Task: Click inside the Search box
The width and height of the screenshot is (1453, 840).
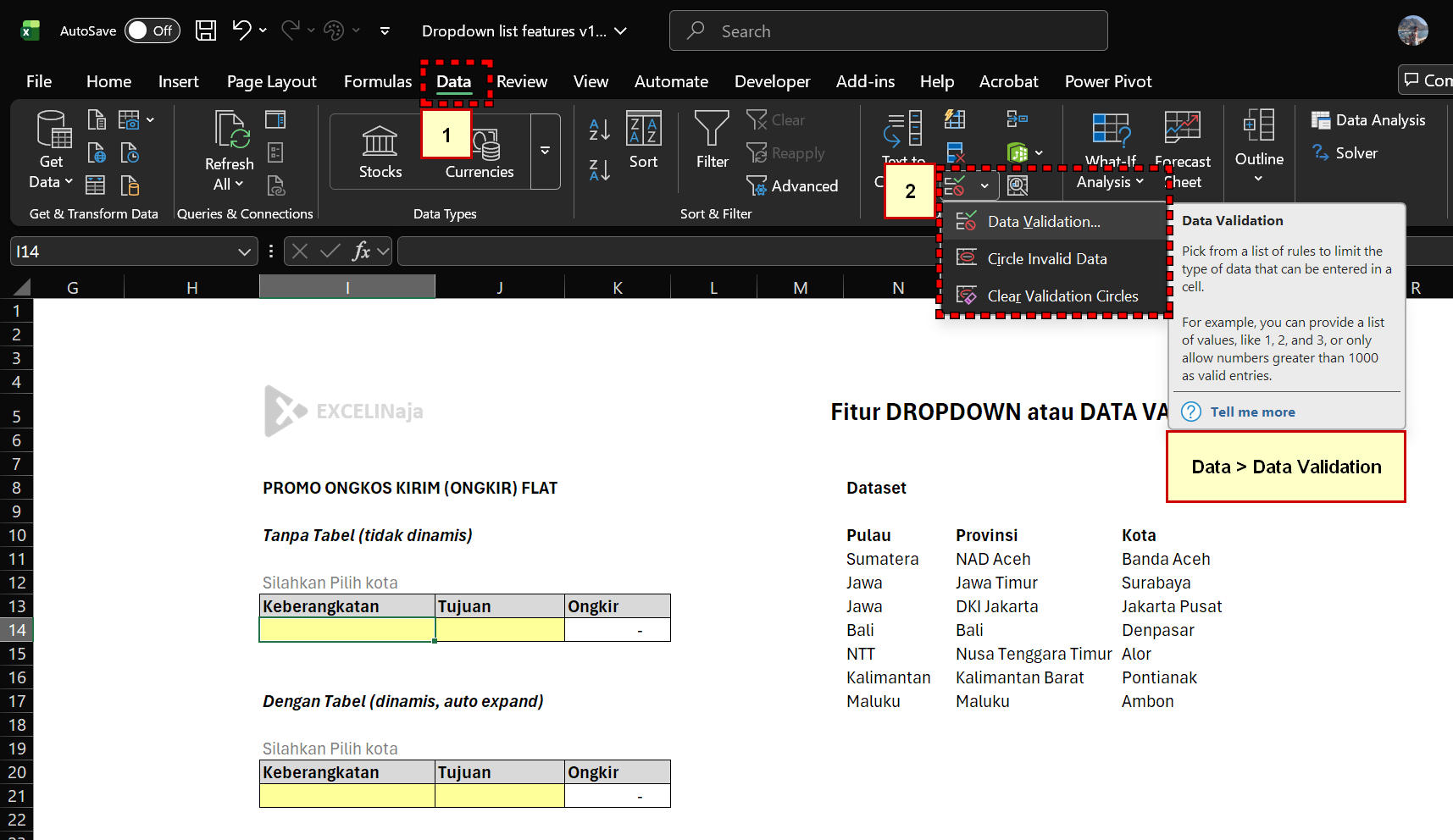Action: point(888,30)
